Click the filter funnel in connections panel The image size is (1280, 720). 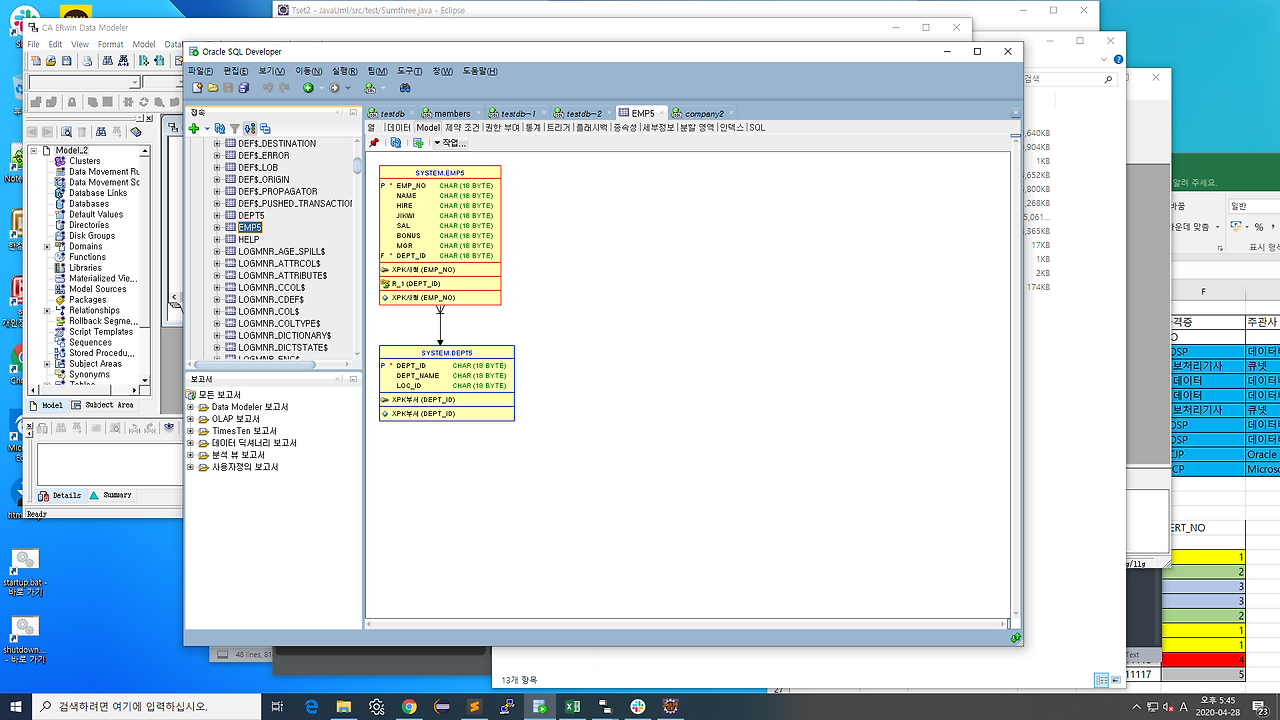pos(235,129)
